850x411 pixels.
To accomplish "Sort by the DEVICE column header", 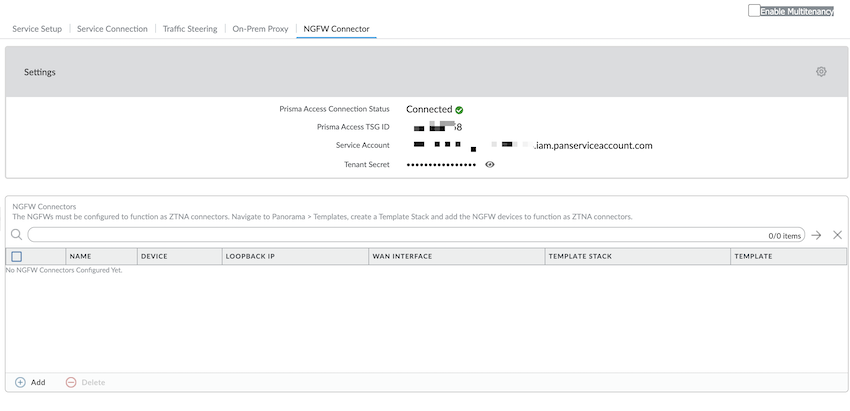I will point(179,256).
